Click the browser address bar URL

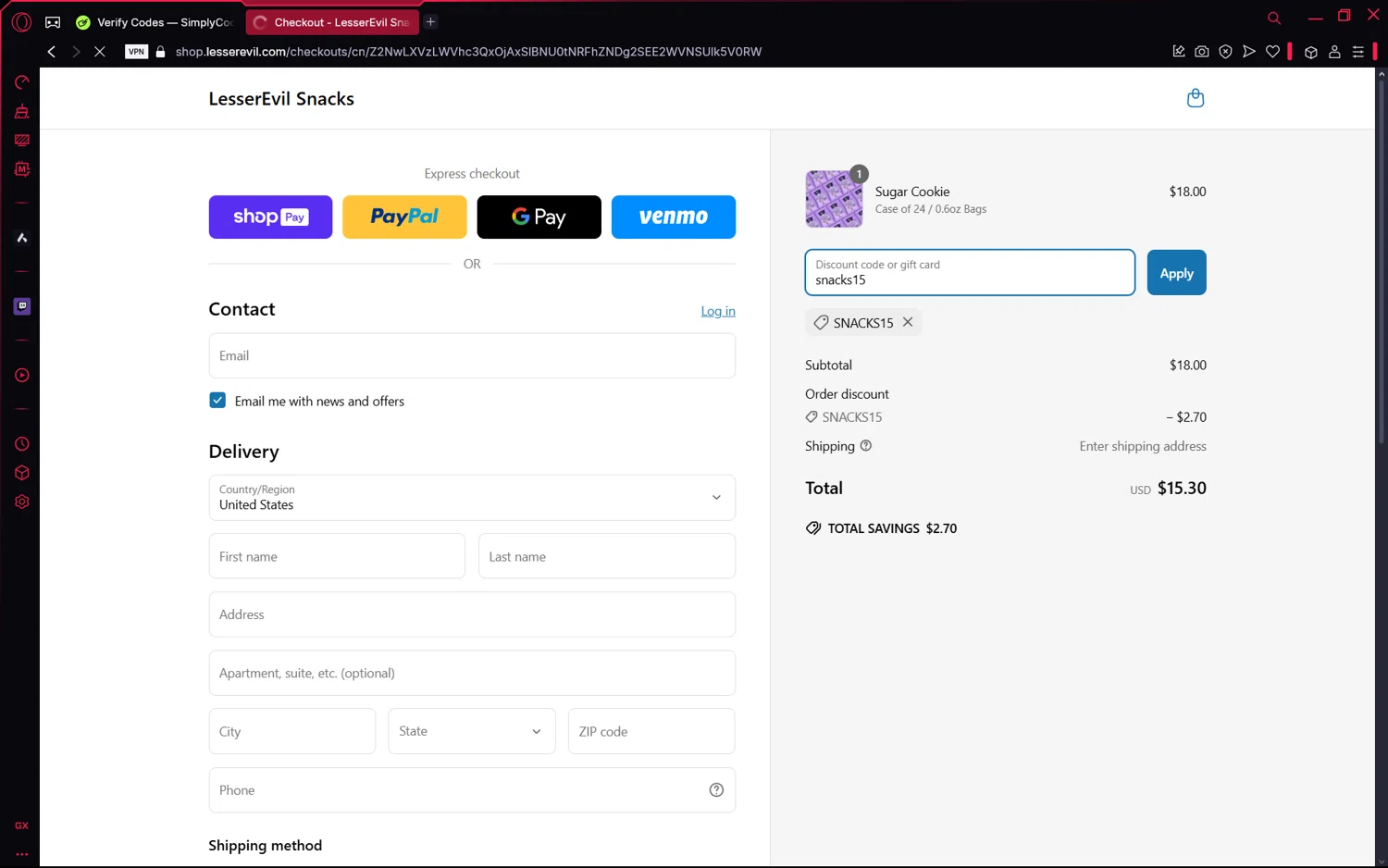468,52
